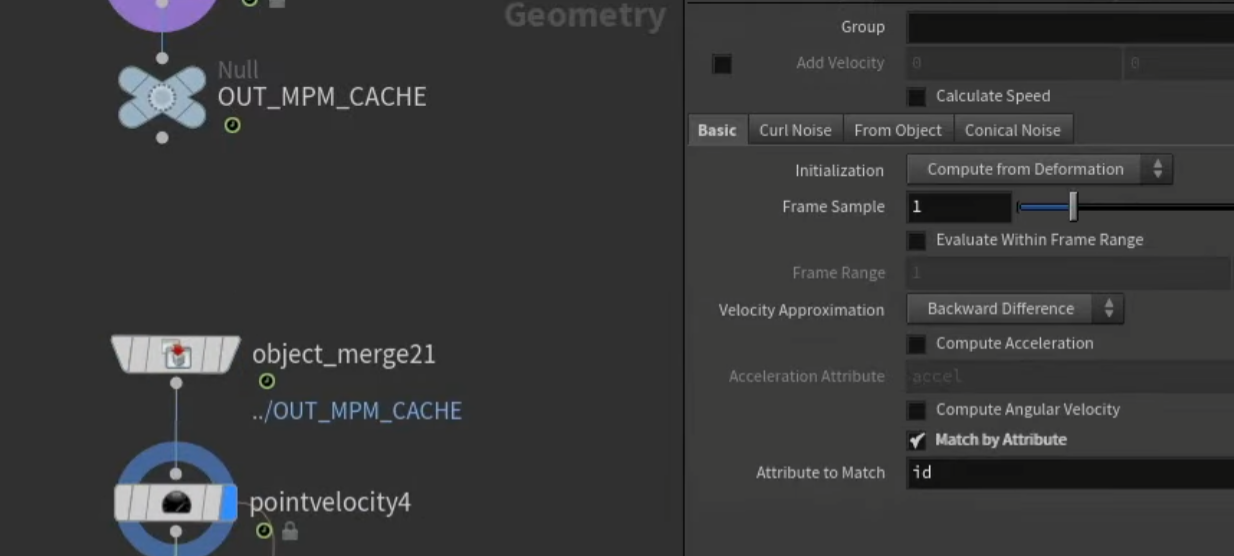This screenshot has height=556, width=1234.
Task: Click the Attribute to Match field
Action: [1070, 472]
